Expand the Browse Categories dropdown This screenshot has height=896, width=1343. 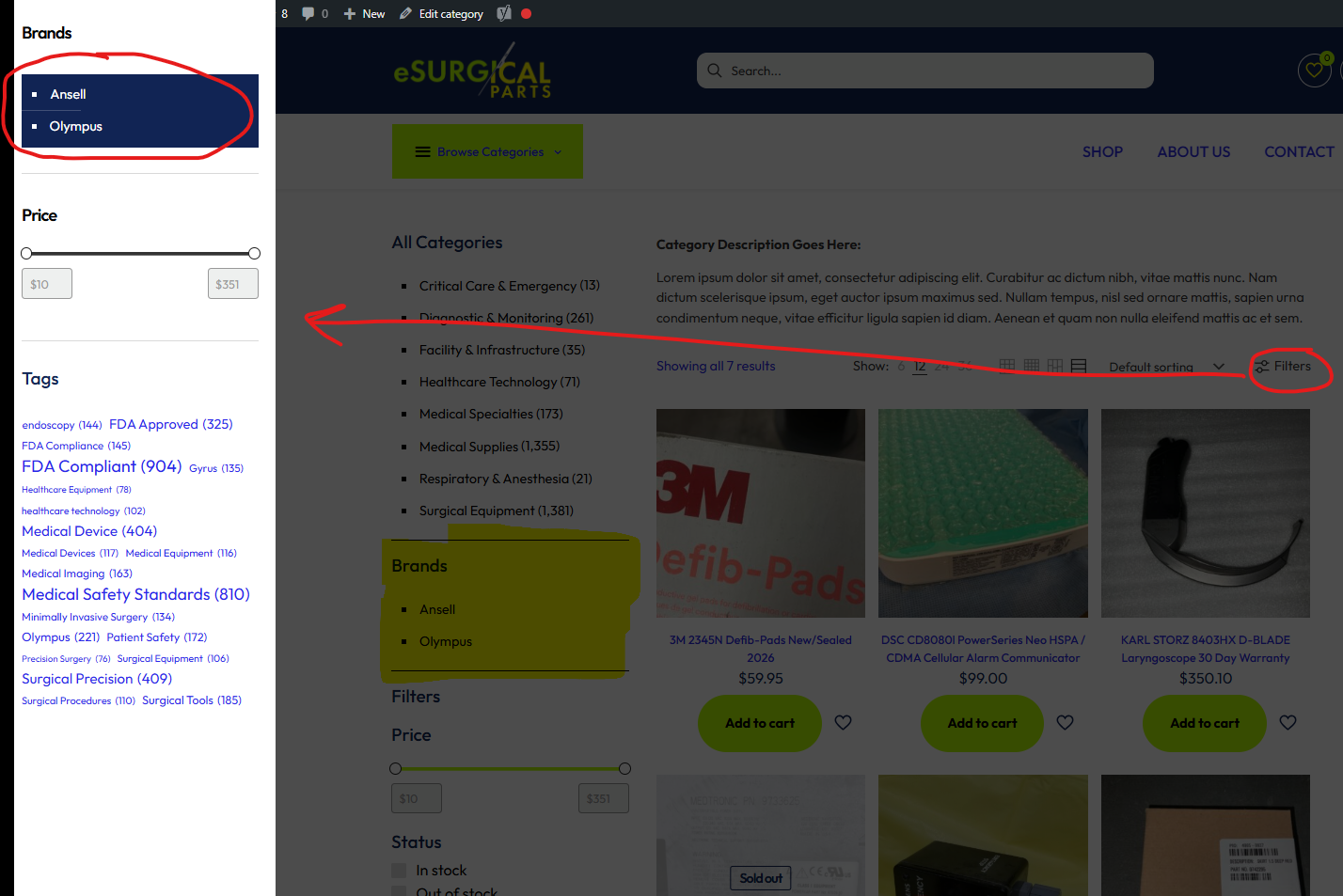pos(487,151)
